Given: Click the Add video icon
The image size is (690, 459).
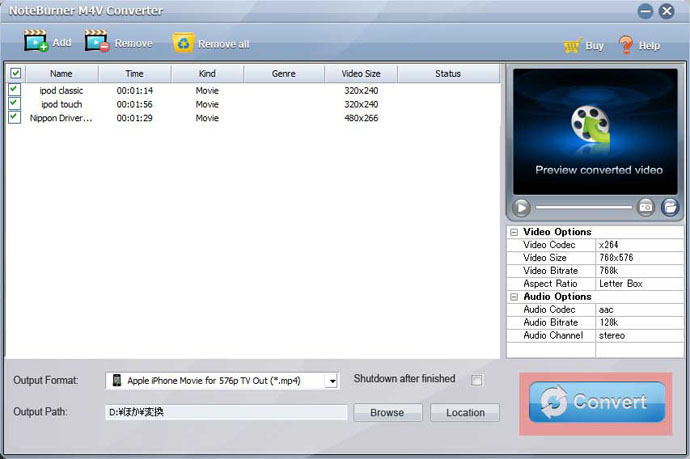Looking at the screenshot, I should point(36,42).
